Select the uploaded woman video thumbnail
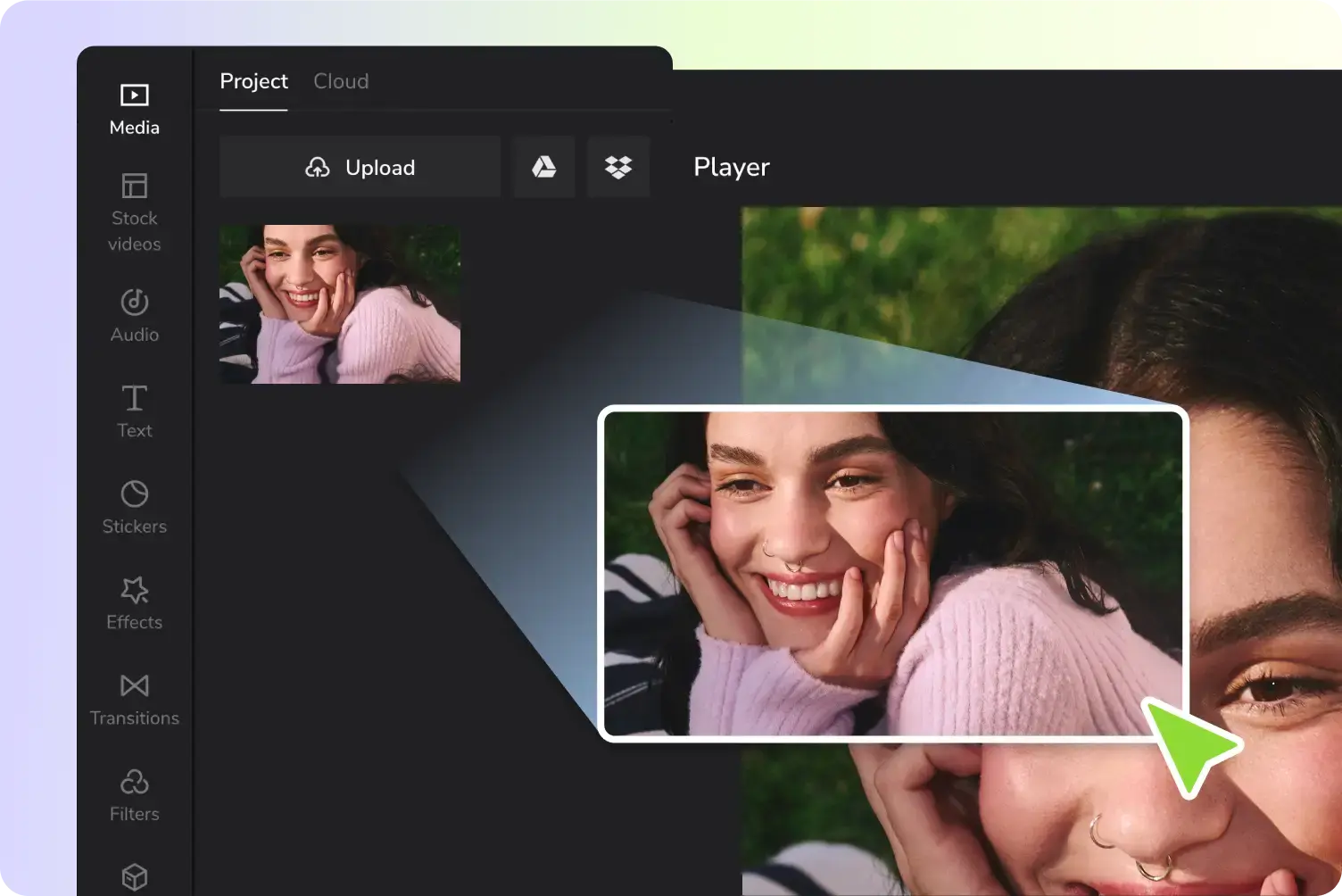This screenshot has height=896, width=1342. point(340,304)
